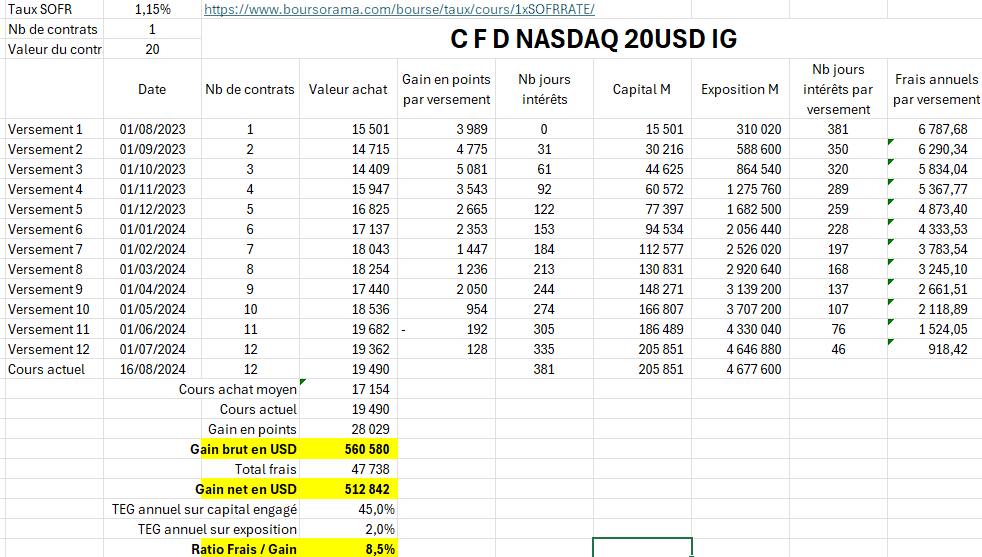
Task: Select gain in points cell 3 543
Action: click(x=447, y=189)
